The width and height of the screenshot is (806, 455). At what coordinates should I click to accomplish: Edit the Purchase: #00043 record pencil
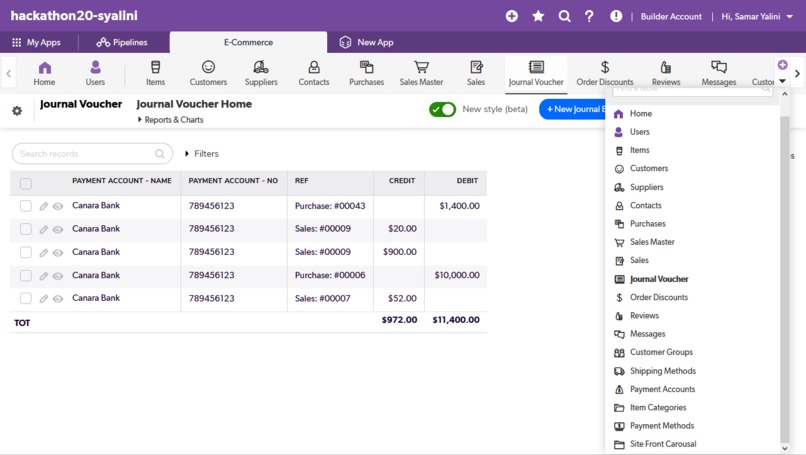tap(44, 206)
